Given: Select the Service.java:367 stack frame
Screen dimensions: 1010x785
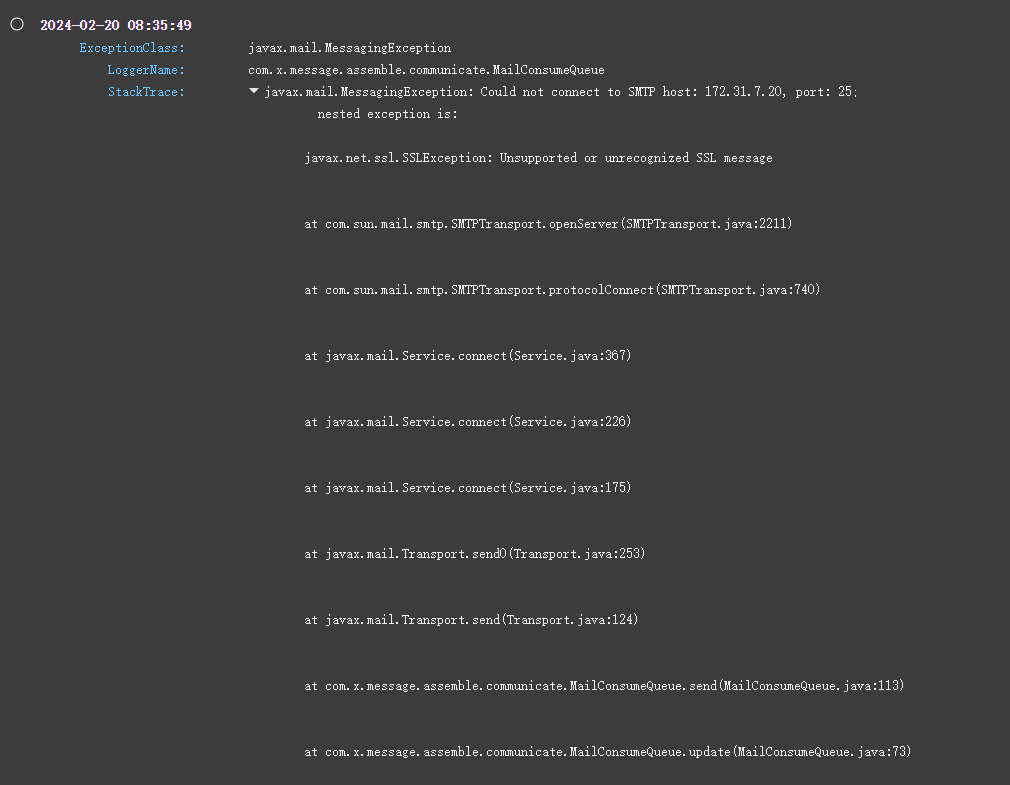Looking at the screenshot, I should (x=468, y=356).
